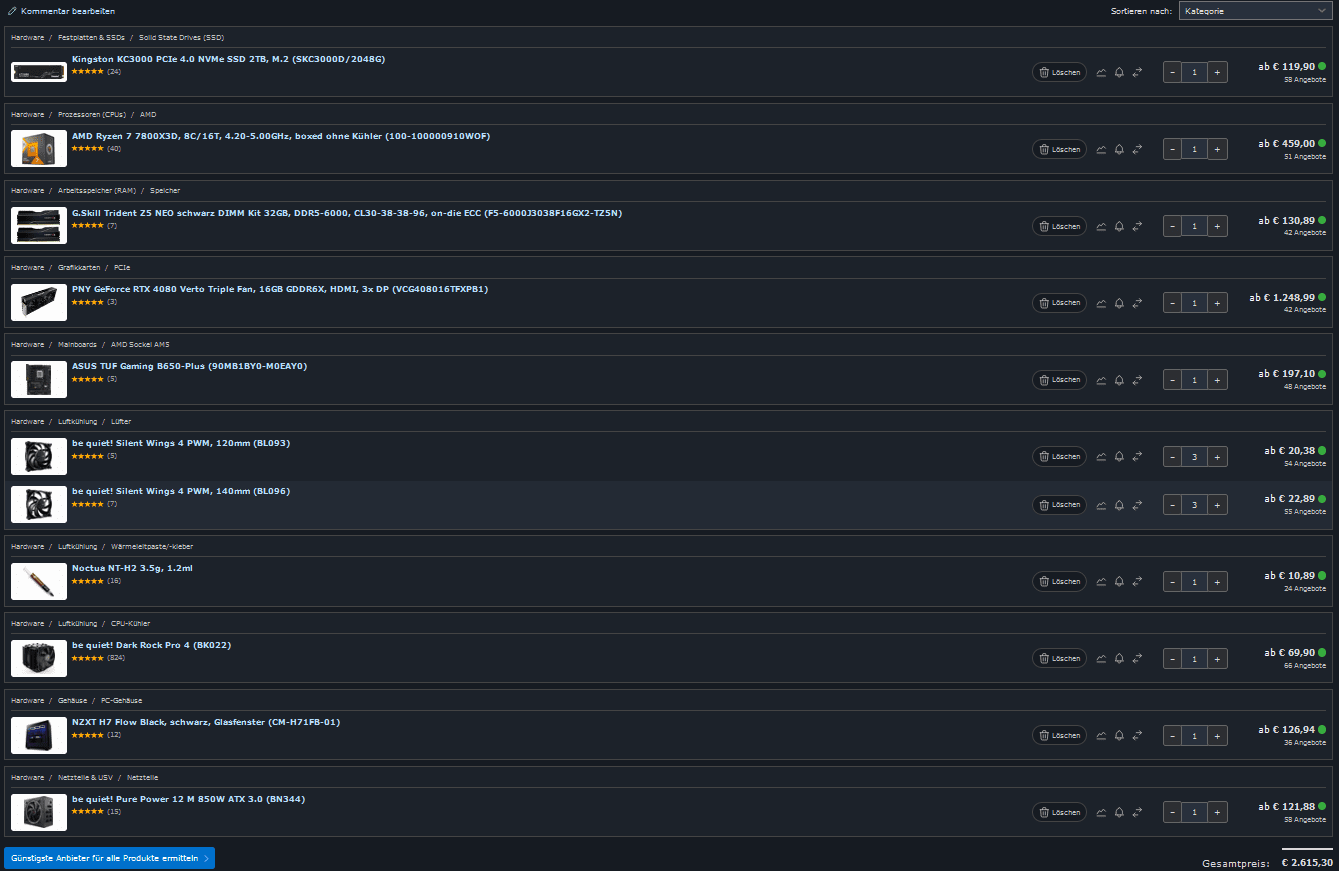The image size is (1339, 871).
Task: Increase quantity of NZXT H7 Flow case
Action: [x=1217, y=736]
